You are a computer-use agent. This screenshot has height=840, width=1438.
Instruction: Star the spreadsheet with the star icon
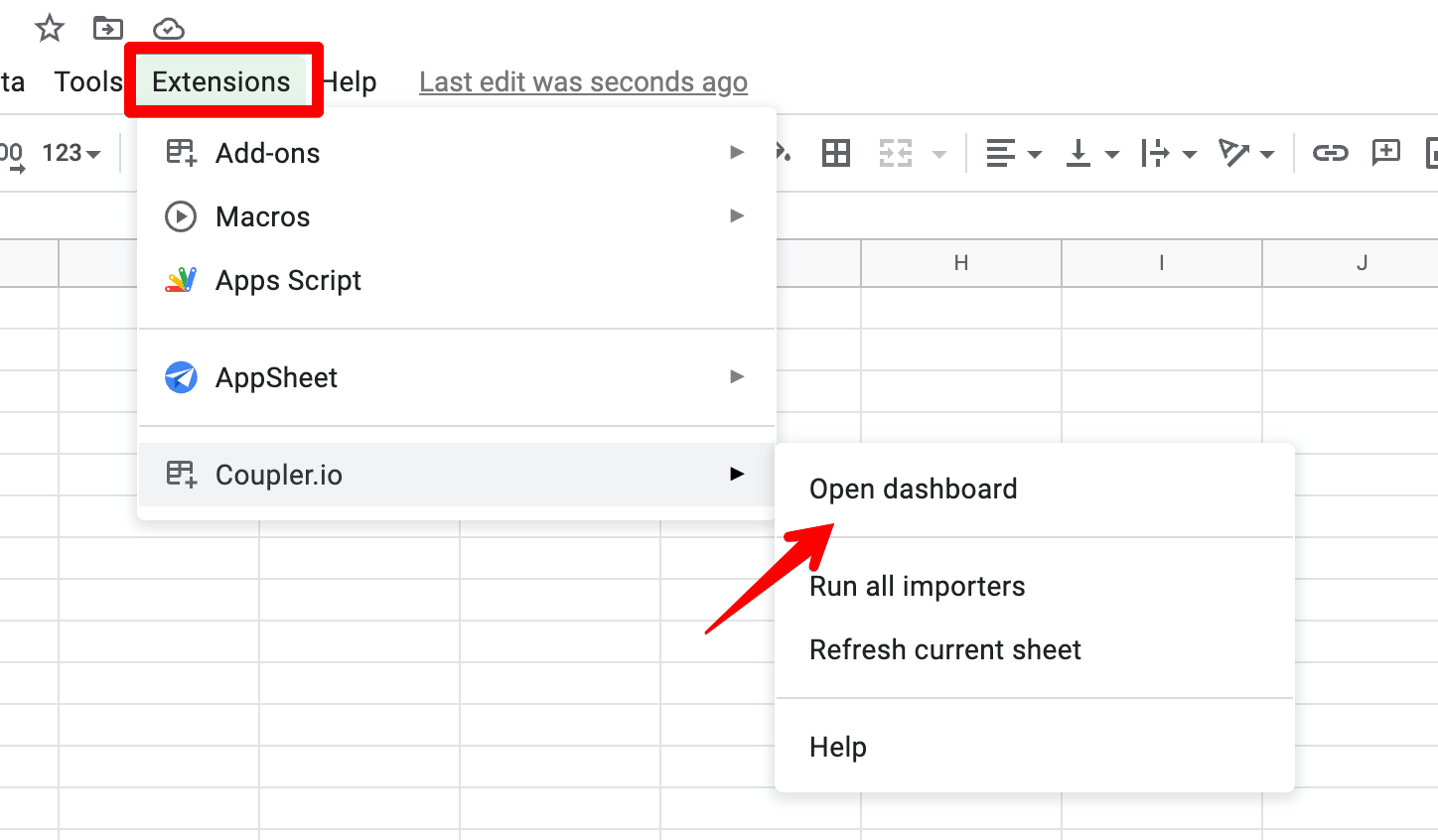[x=49, y=29]
